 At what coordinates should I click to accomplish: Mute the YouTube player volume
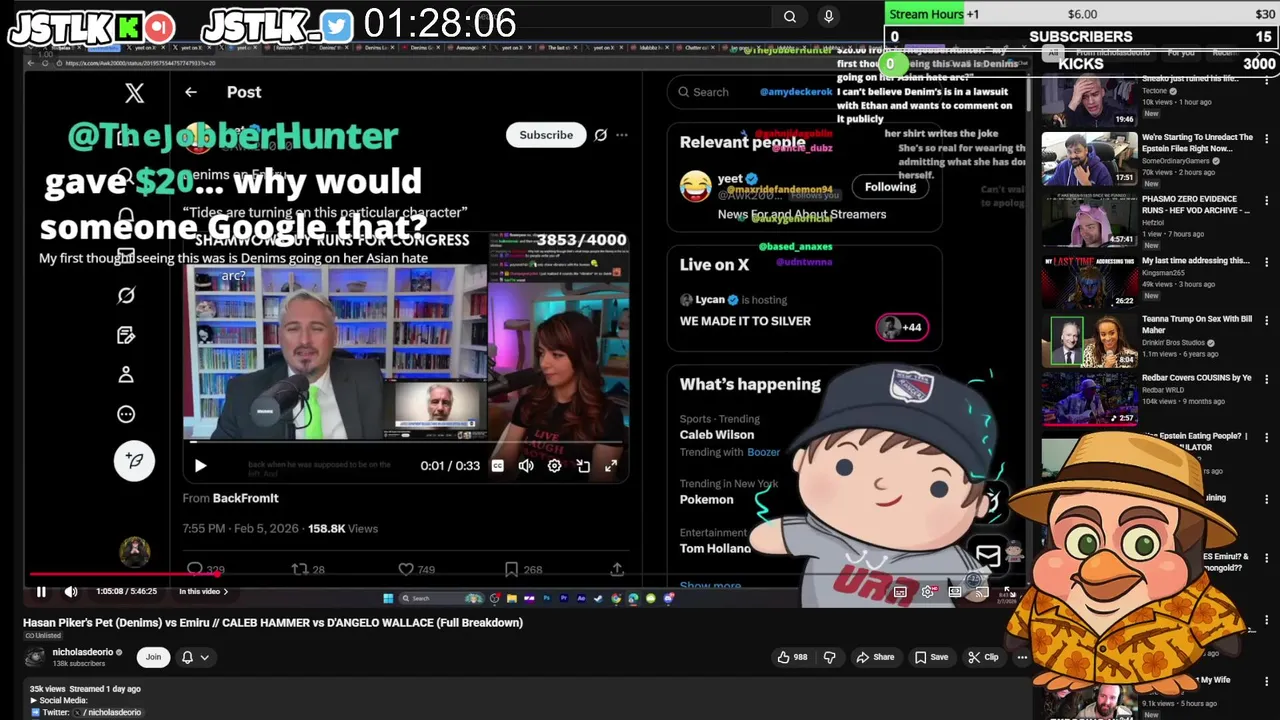point(71,591)
